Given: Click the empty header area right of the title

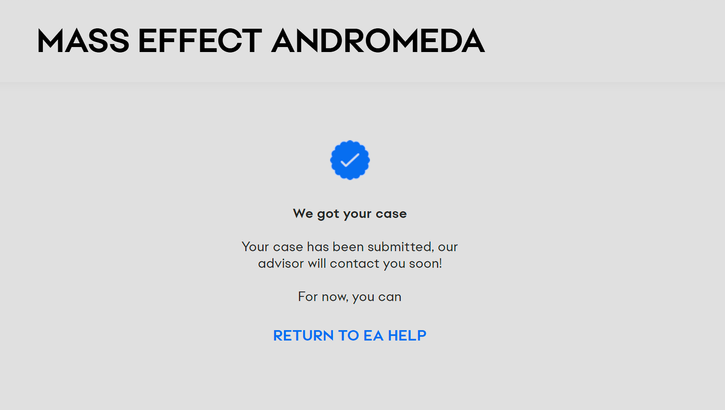Looking at the screenshot, I should pos(610,41).
